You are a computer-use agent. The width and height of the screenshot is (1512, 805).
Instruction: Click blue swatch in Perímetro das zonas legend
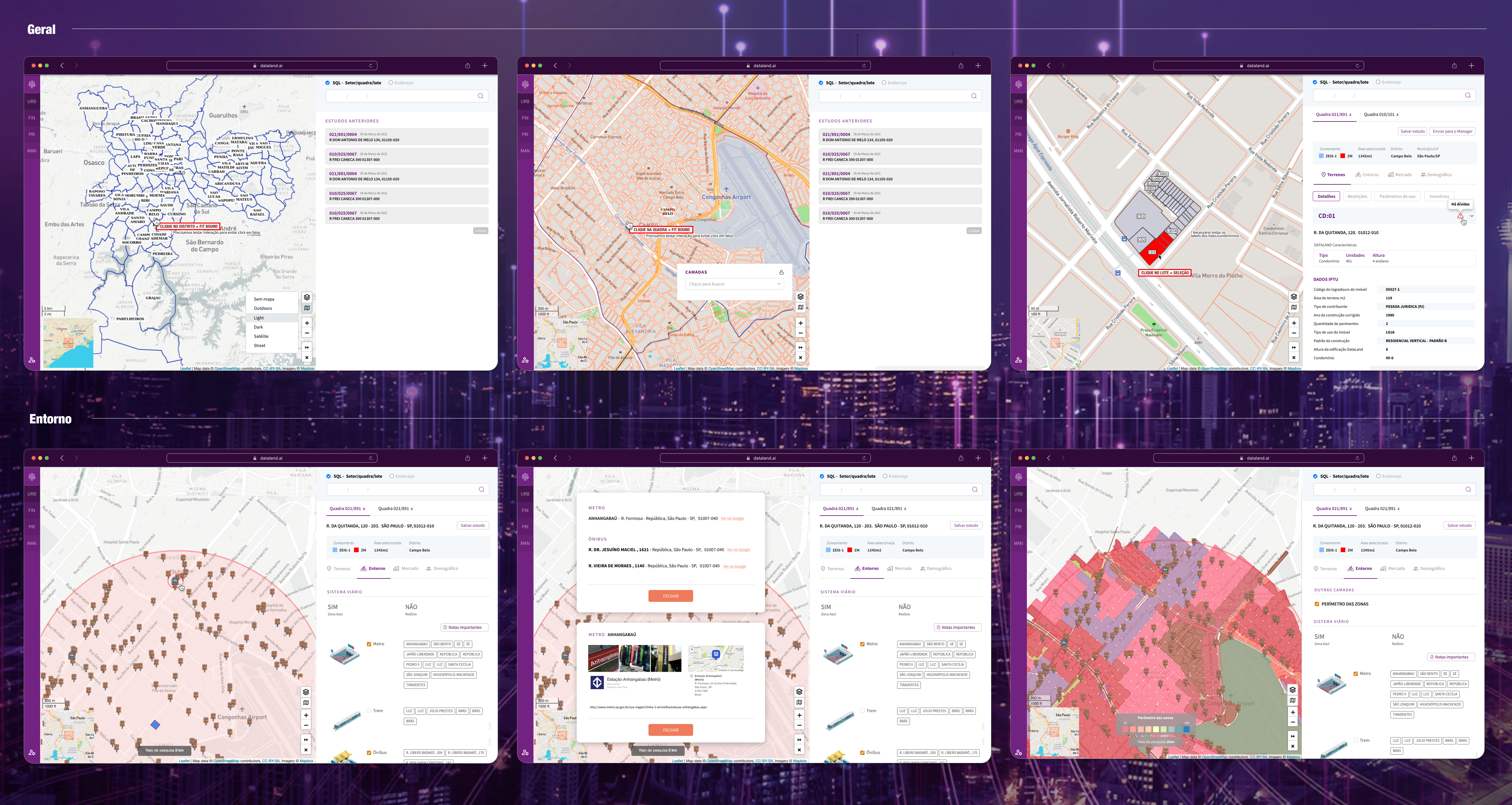pyautogui.click(x=1186, y=729)
